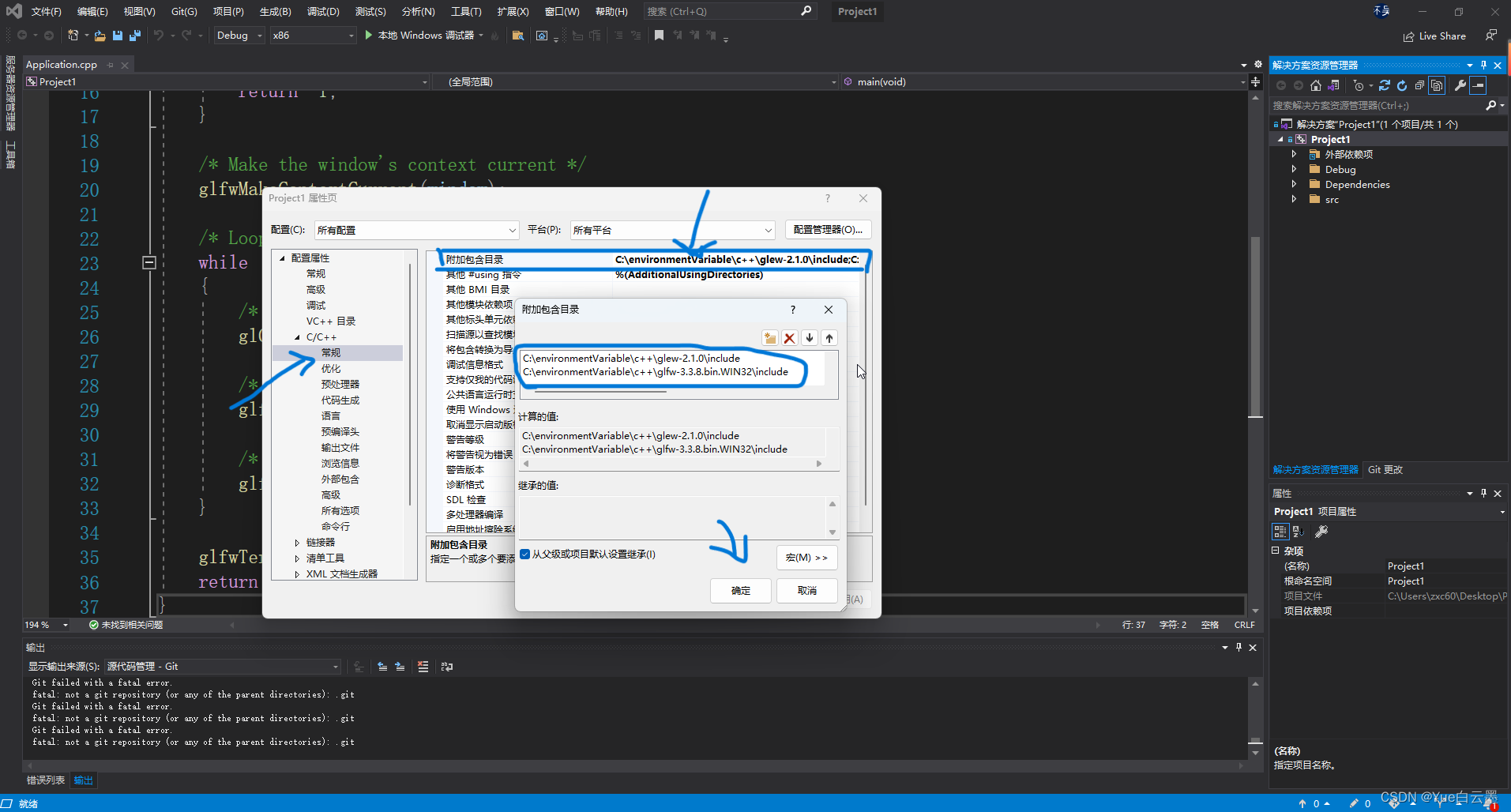Collapse the while loop code fold marker
This screenshot has width=1511, height=812.
pos(148,262)
